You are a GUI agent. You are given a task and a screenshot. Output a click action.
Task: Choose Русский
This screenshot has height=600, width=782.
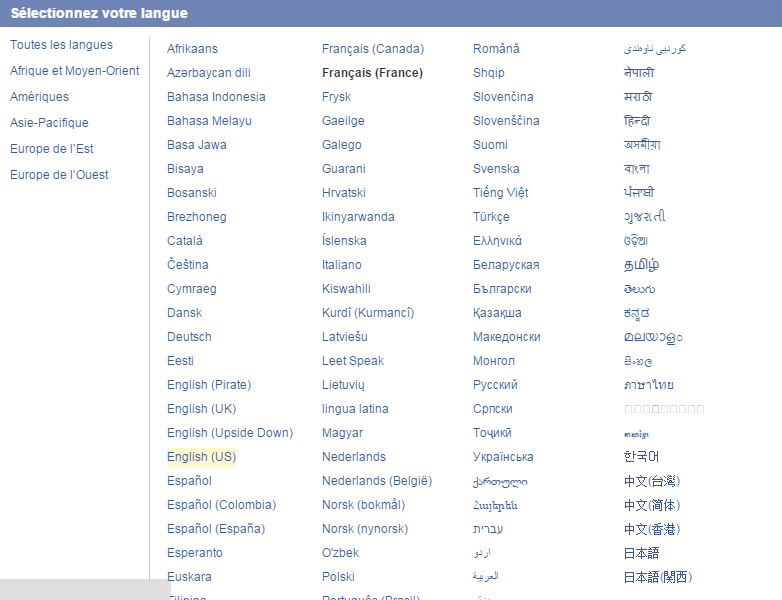coord(495,385)
